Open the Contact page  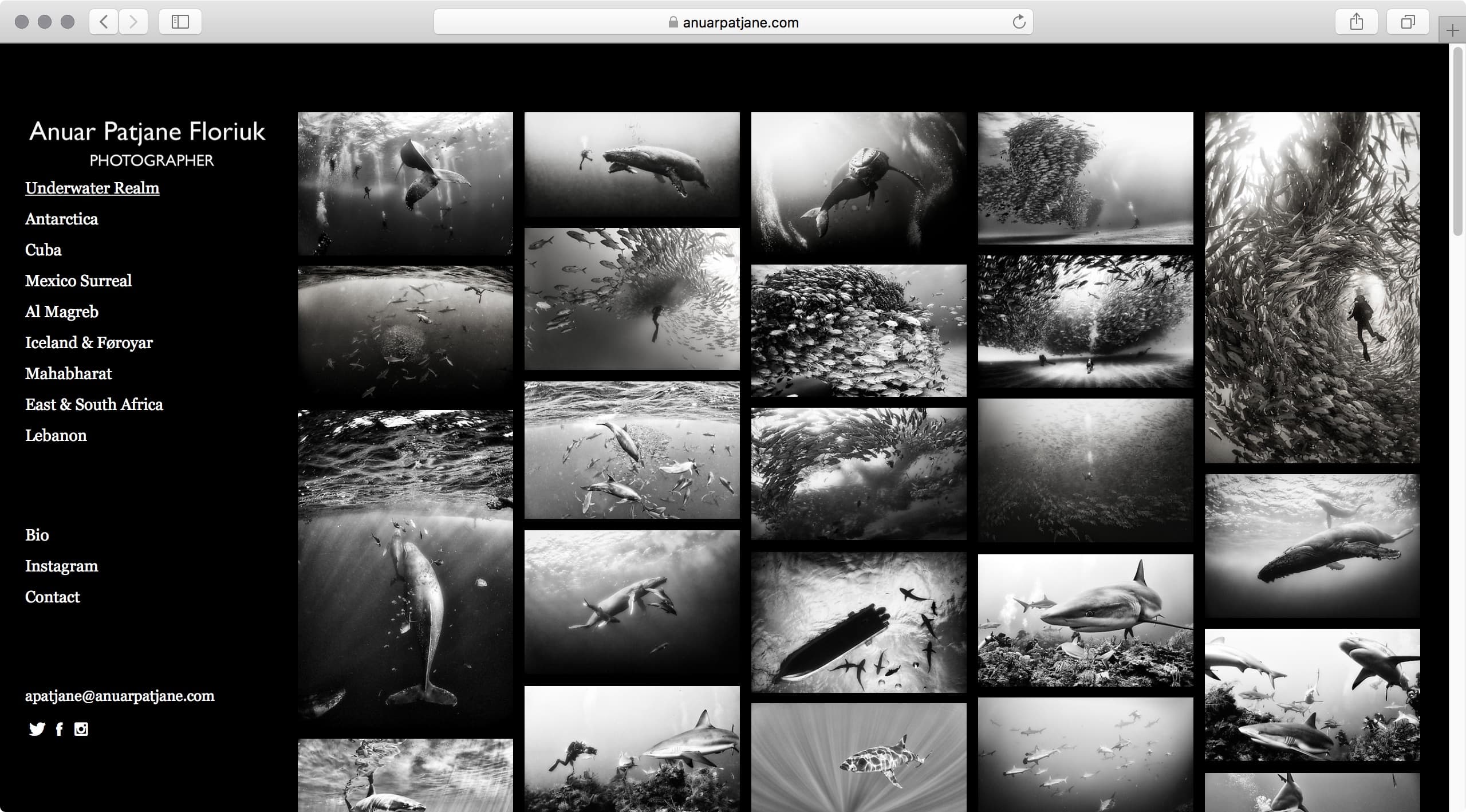pos(53,597)
